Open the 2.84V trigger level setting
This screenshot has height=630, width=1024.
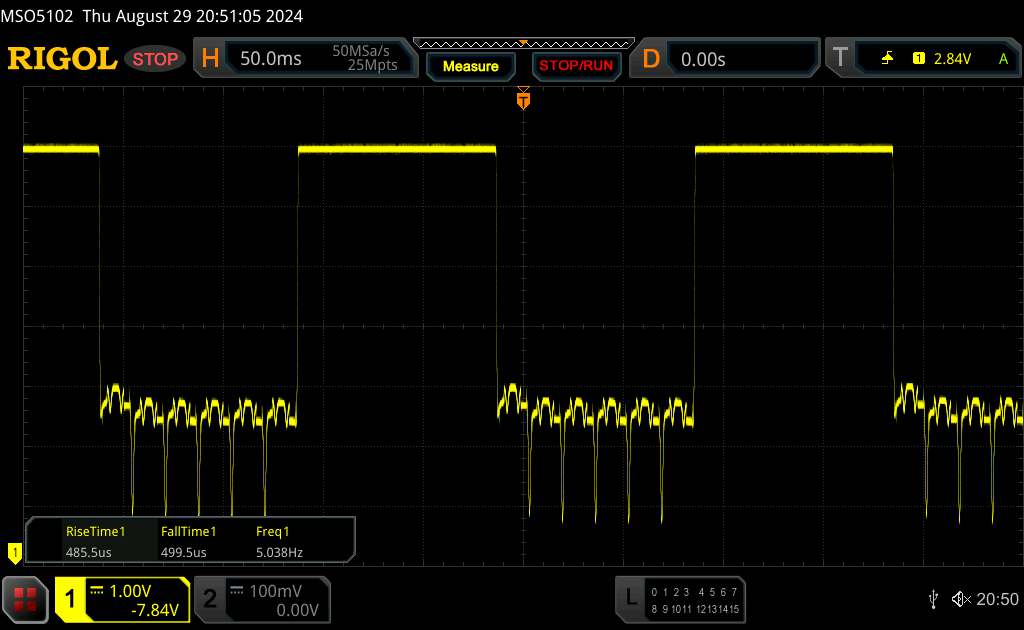pyautogui.click(x=952, y=59)
